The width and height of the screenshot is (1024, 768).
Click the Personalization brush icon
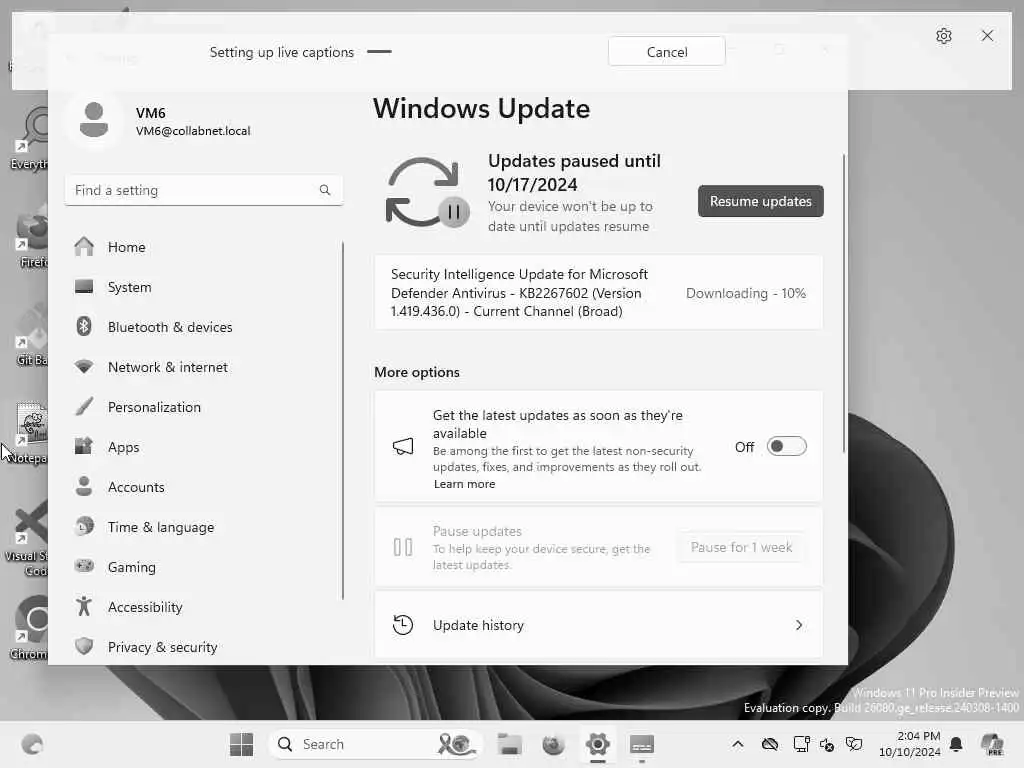(84, 406)
